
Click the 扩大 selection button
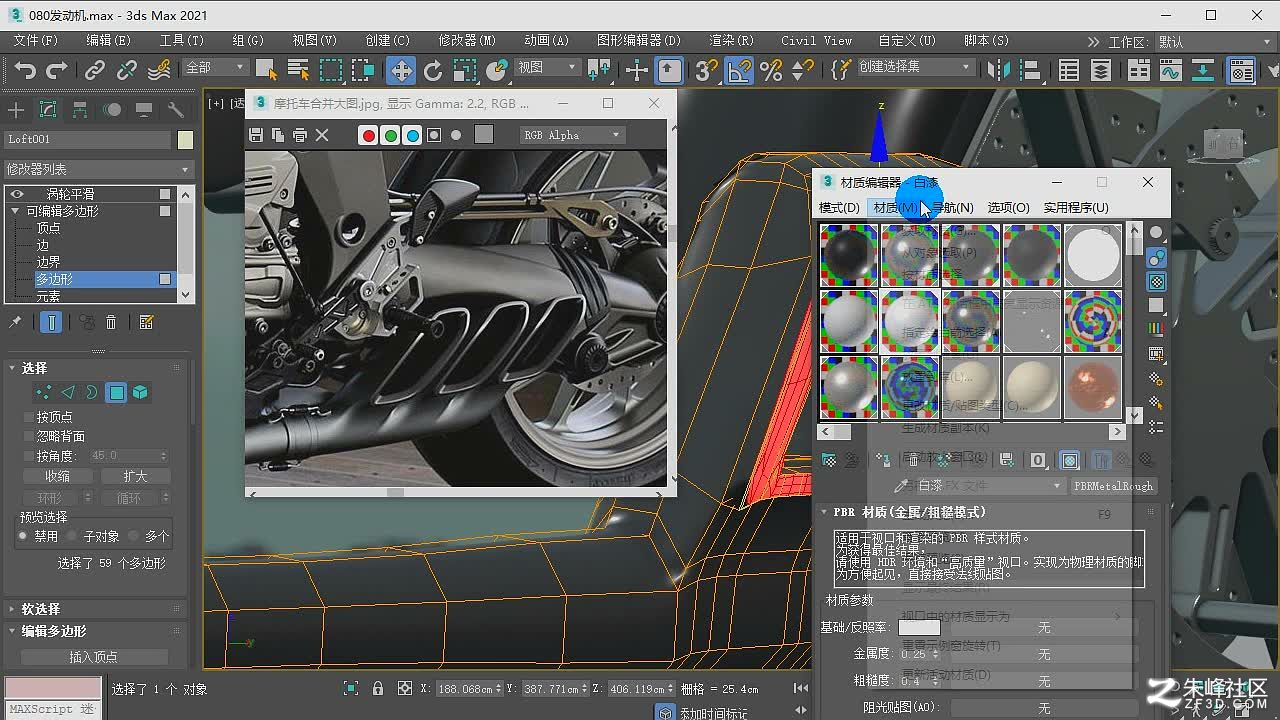click(135, 476)
